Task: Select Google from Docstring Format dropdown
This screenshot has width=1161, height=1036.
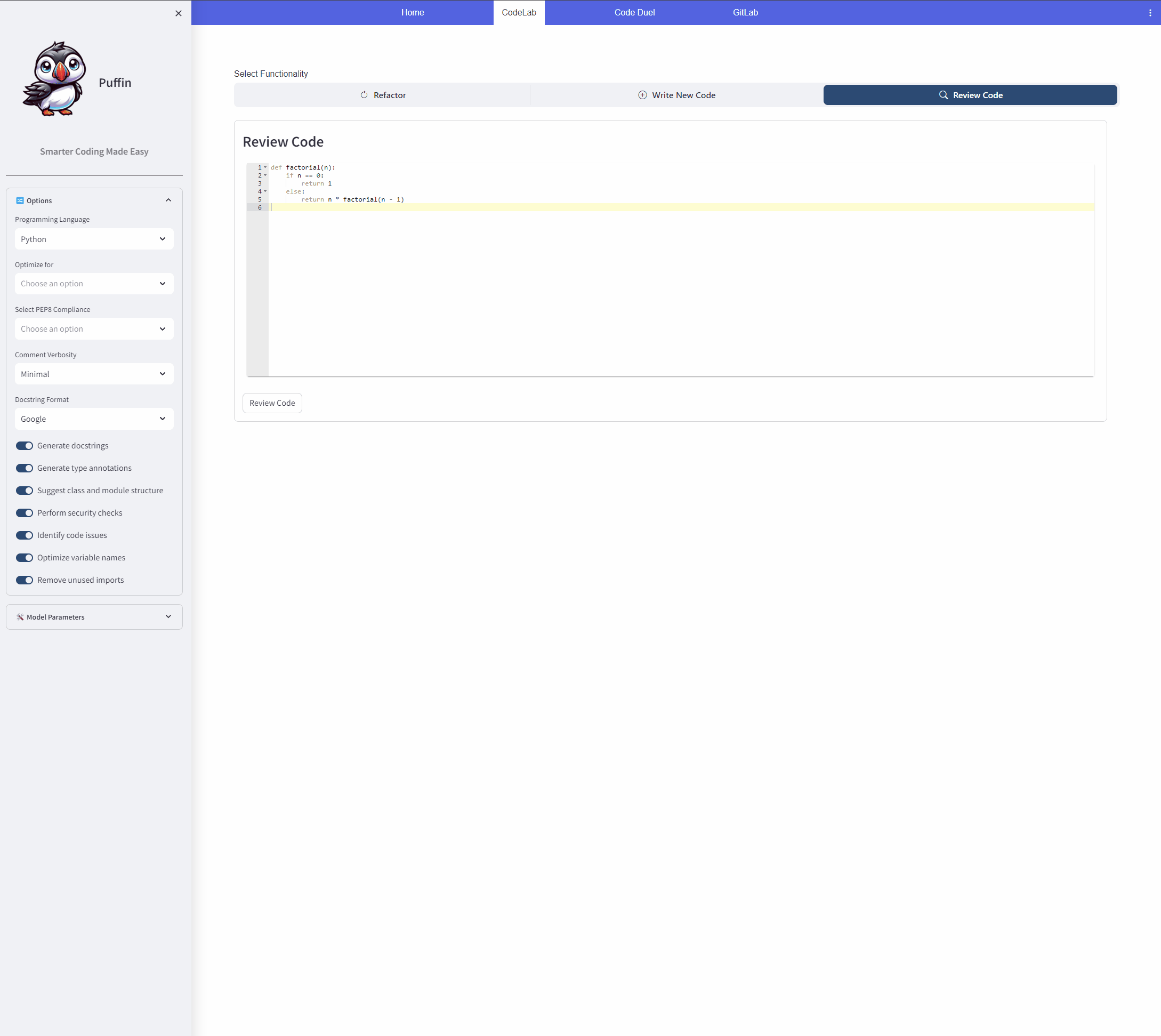Action: (94, 419)
